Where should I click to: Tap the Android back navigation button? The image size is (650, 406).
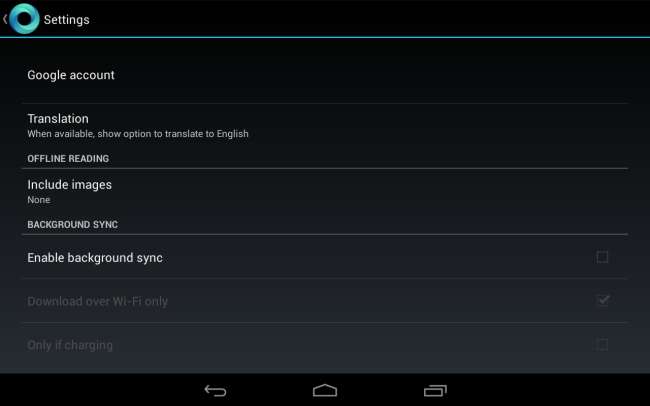[x=215, y=390]
